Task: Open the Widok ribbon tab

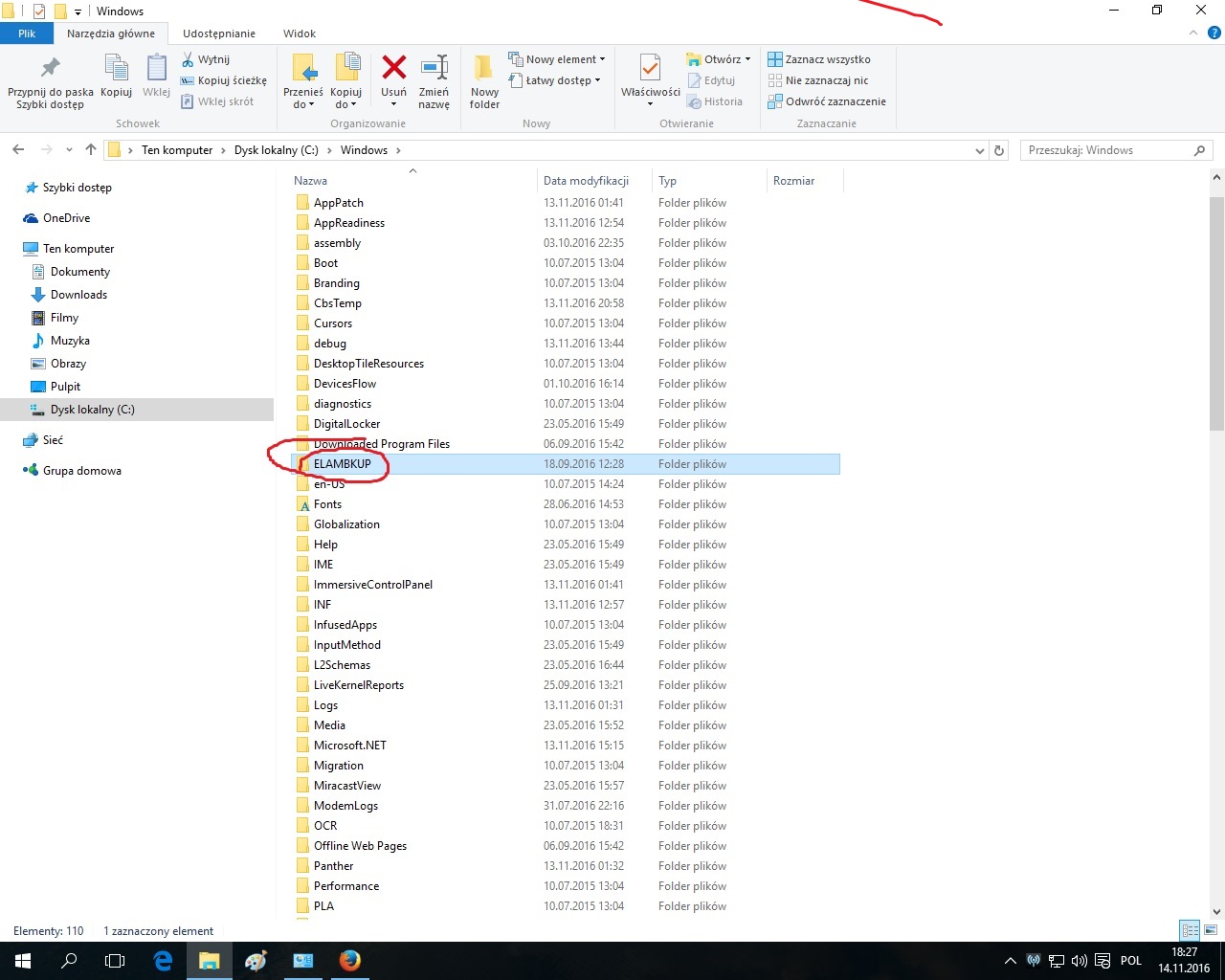Action: (300, 33)
